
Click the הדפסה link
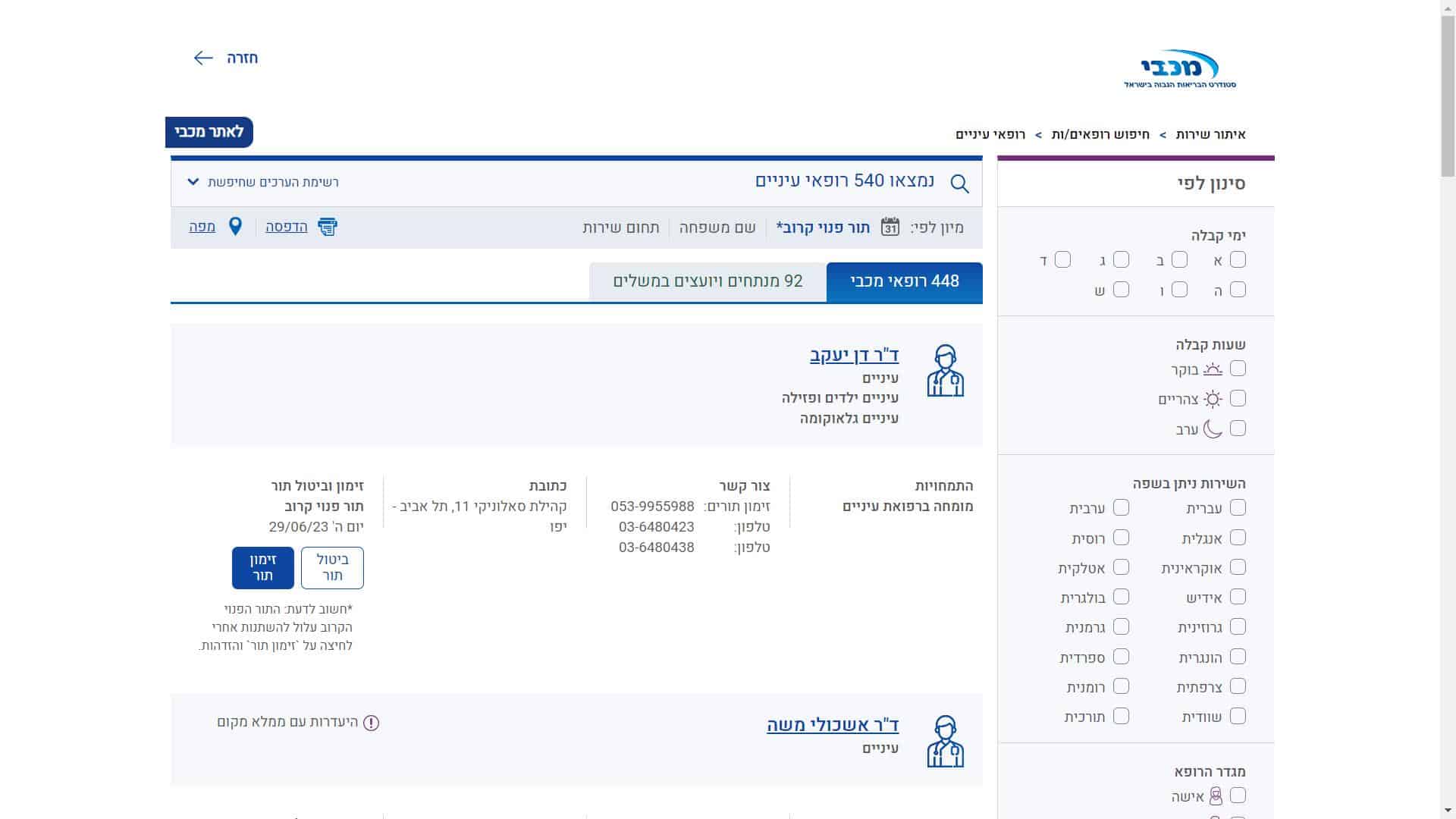[x=287, y=227]
